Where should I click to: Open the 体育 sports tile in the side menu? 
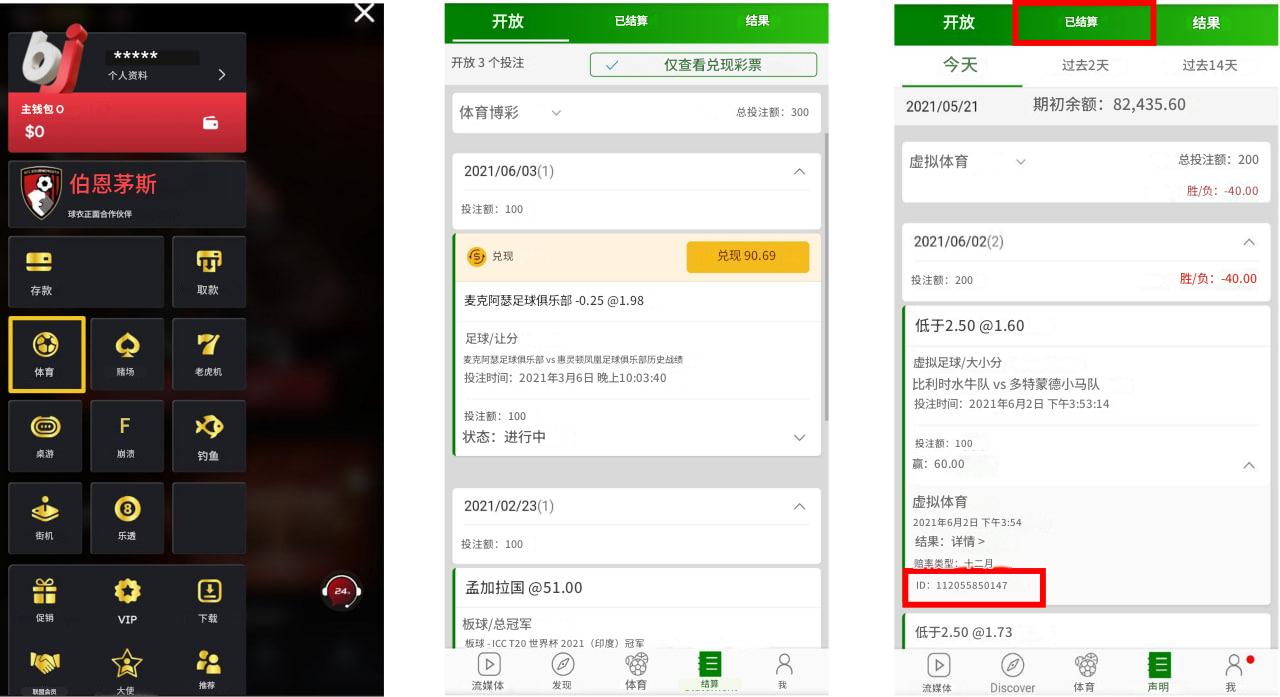pyautogui.click(x=45, y=354)
